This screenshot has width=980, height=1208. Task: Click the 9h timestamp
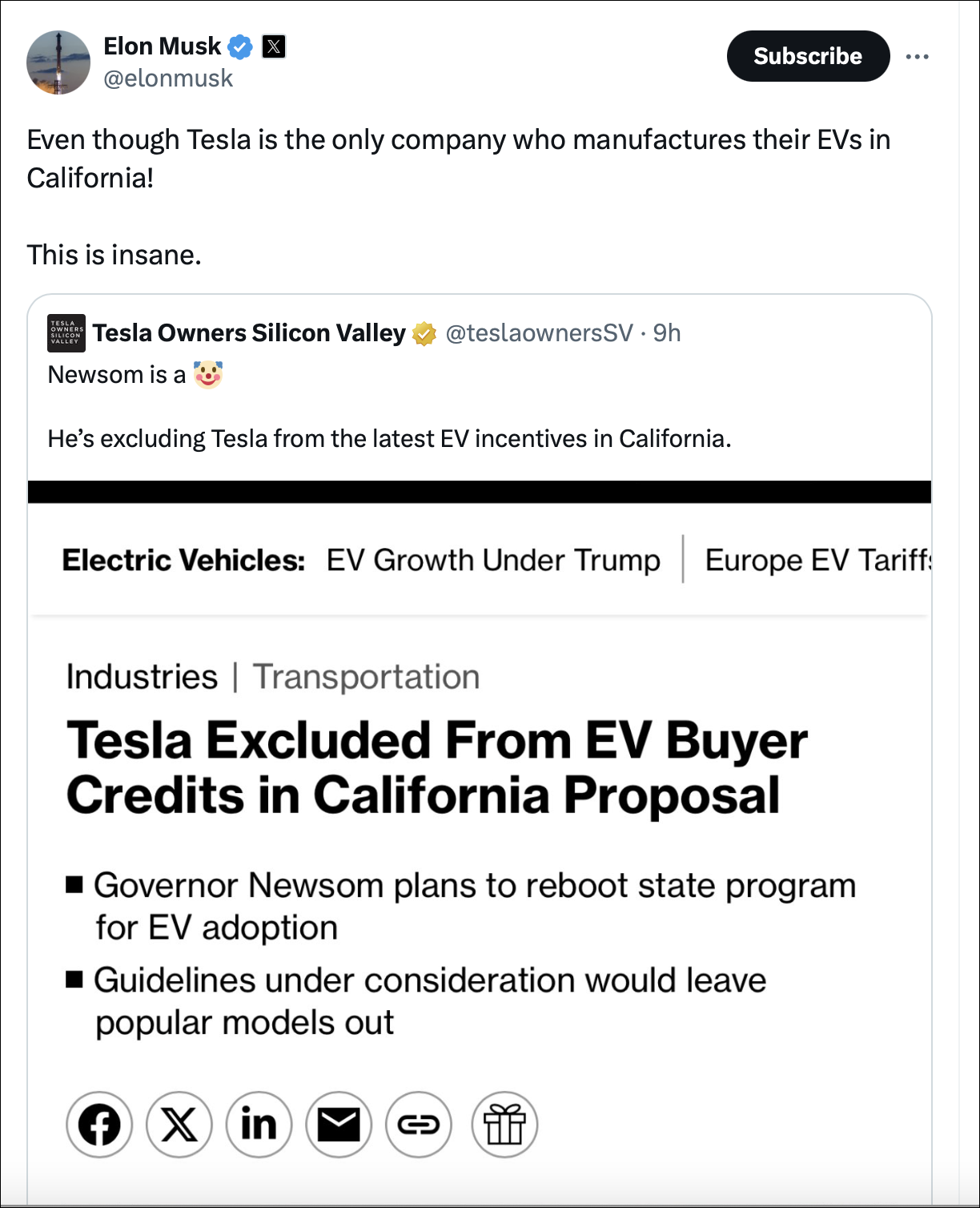point(667,333)
